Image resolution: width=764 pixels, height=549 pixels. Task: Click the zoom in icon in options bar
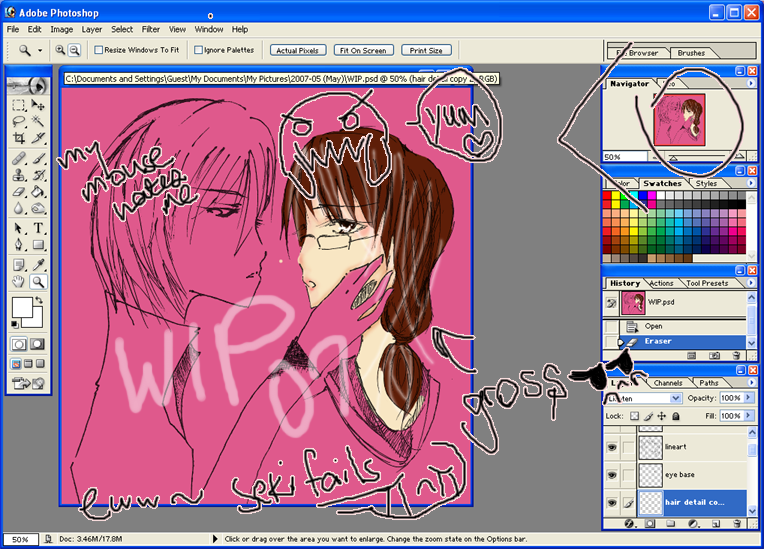click(x=60, y=50)
